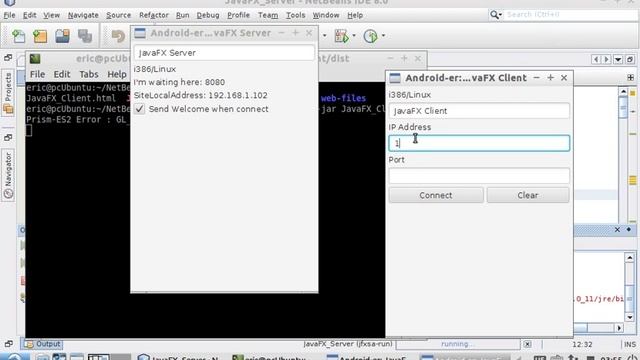Click the running progress bar
This screenshot has height=360, width=640.
(x=458, y=344)
